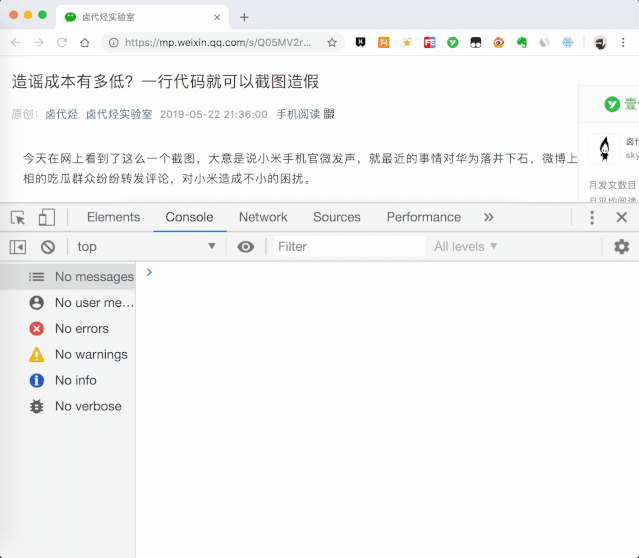
Task: Create a live expression with the eye icon
Action: click(246, 247)
